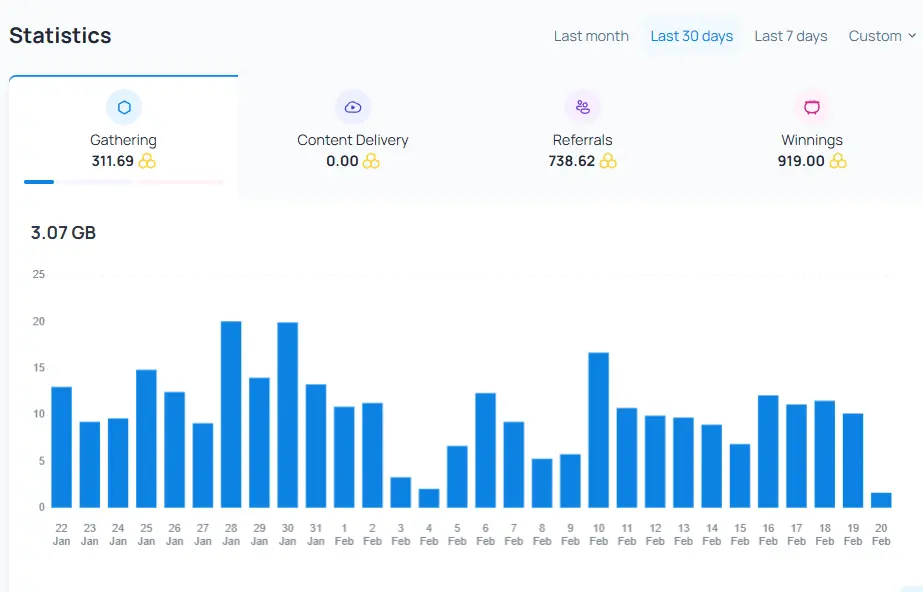Click the Gathering hexagon icon

(124, 107)
